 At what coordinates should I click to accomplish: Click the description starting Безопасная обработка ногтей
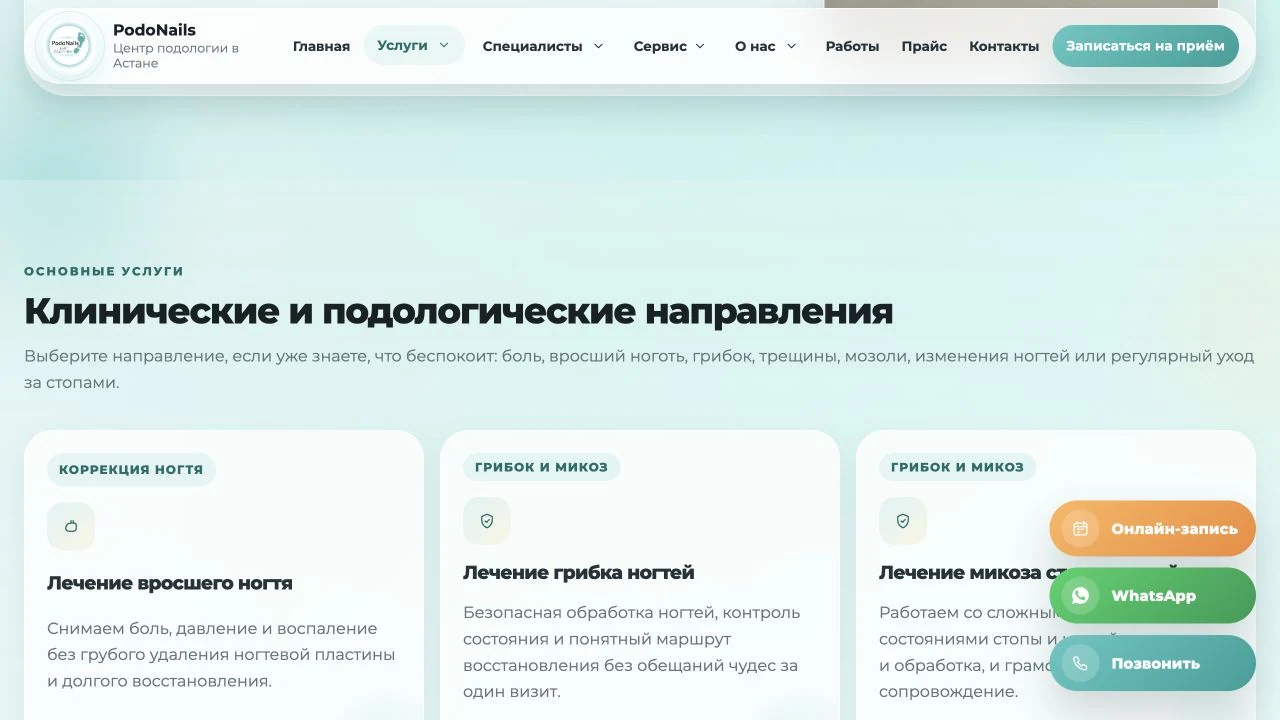(632, 652)
